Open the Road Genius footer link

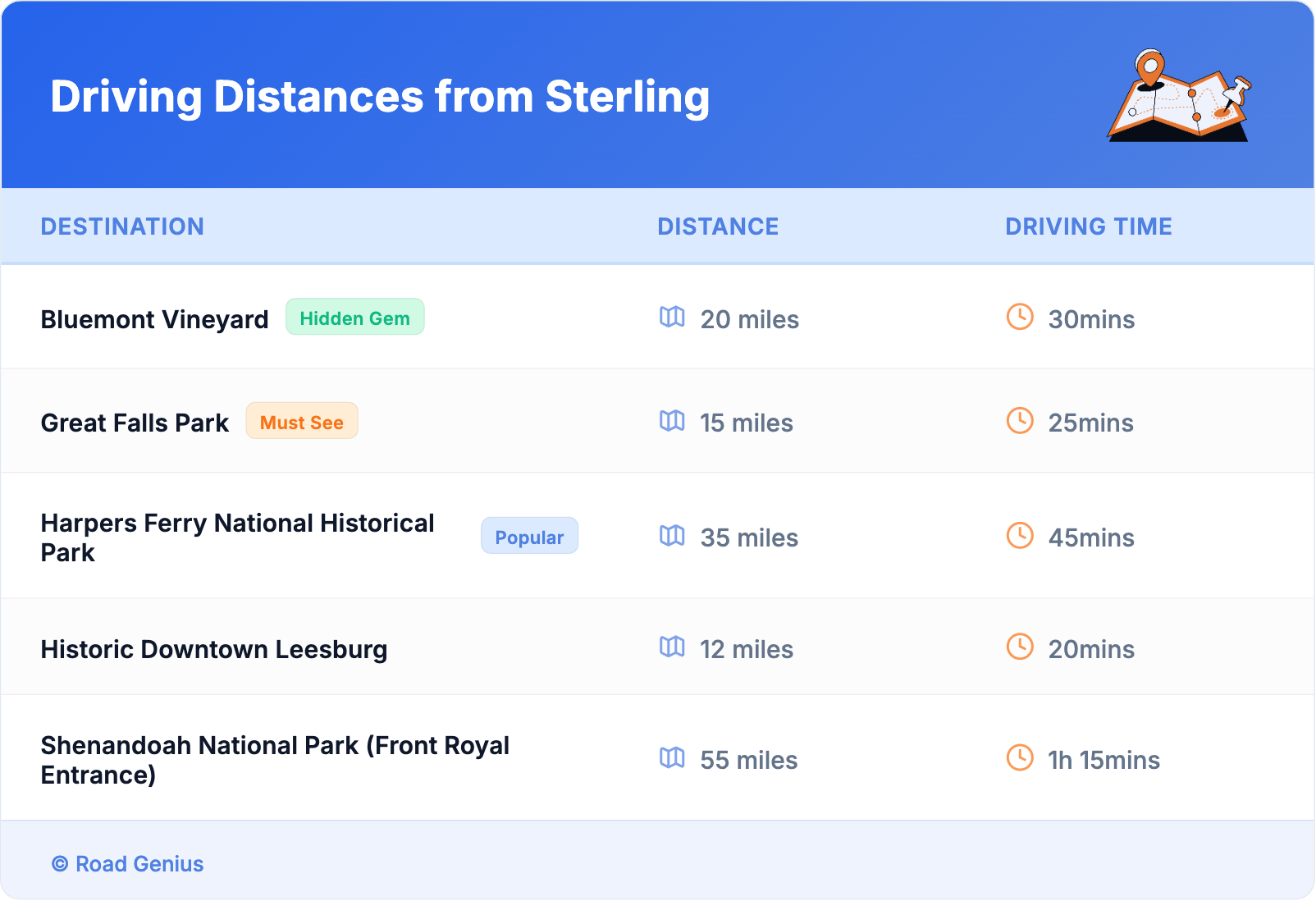[x=128, y=864]
